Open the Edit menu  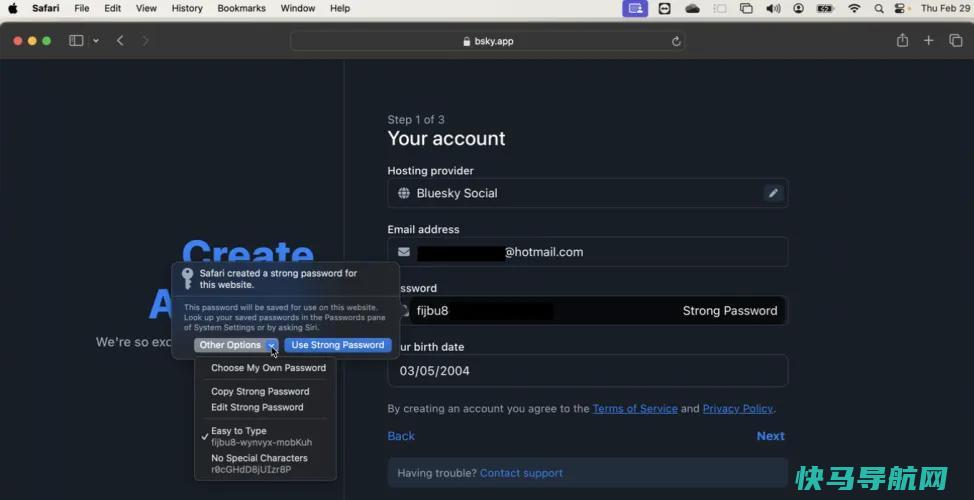click(x=112, y=8)
